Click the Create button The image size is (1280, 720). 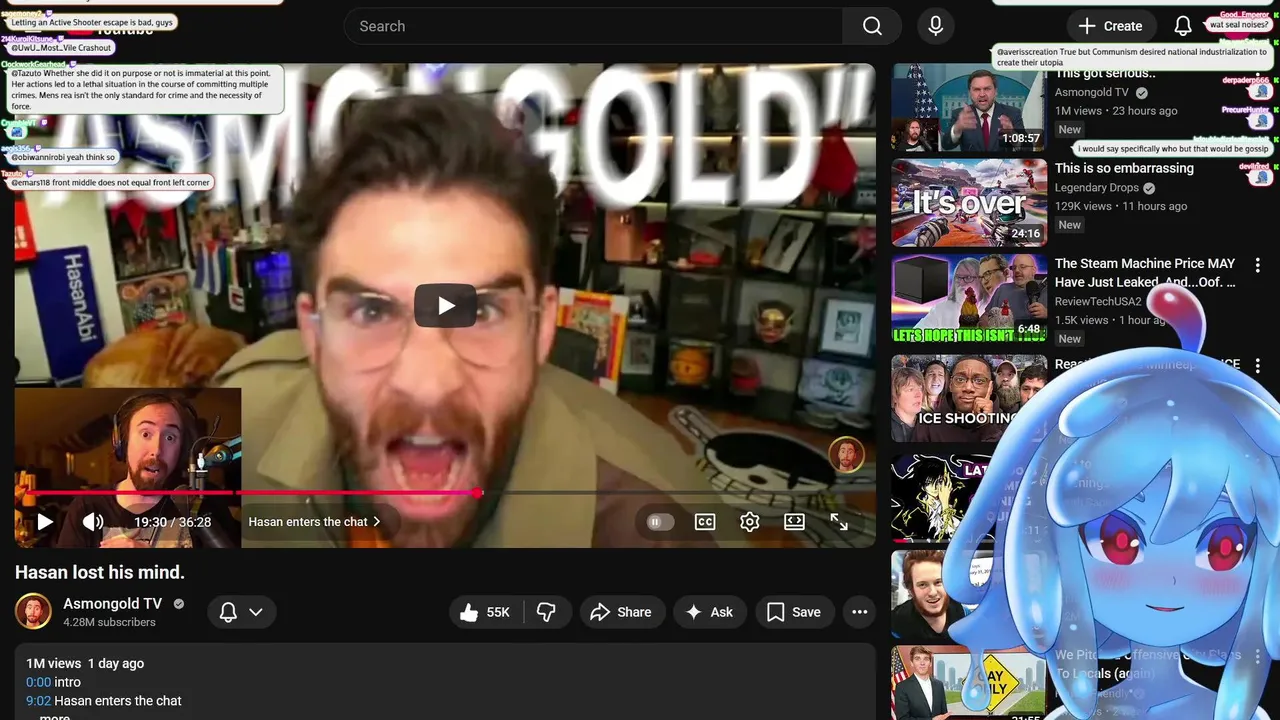click(x=1111, y=26)
